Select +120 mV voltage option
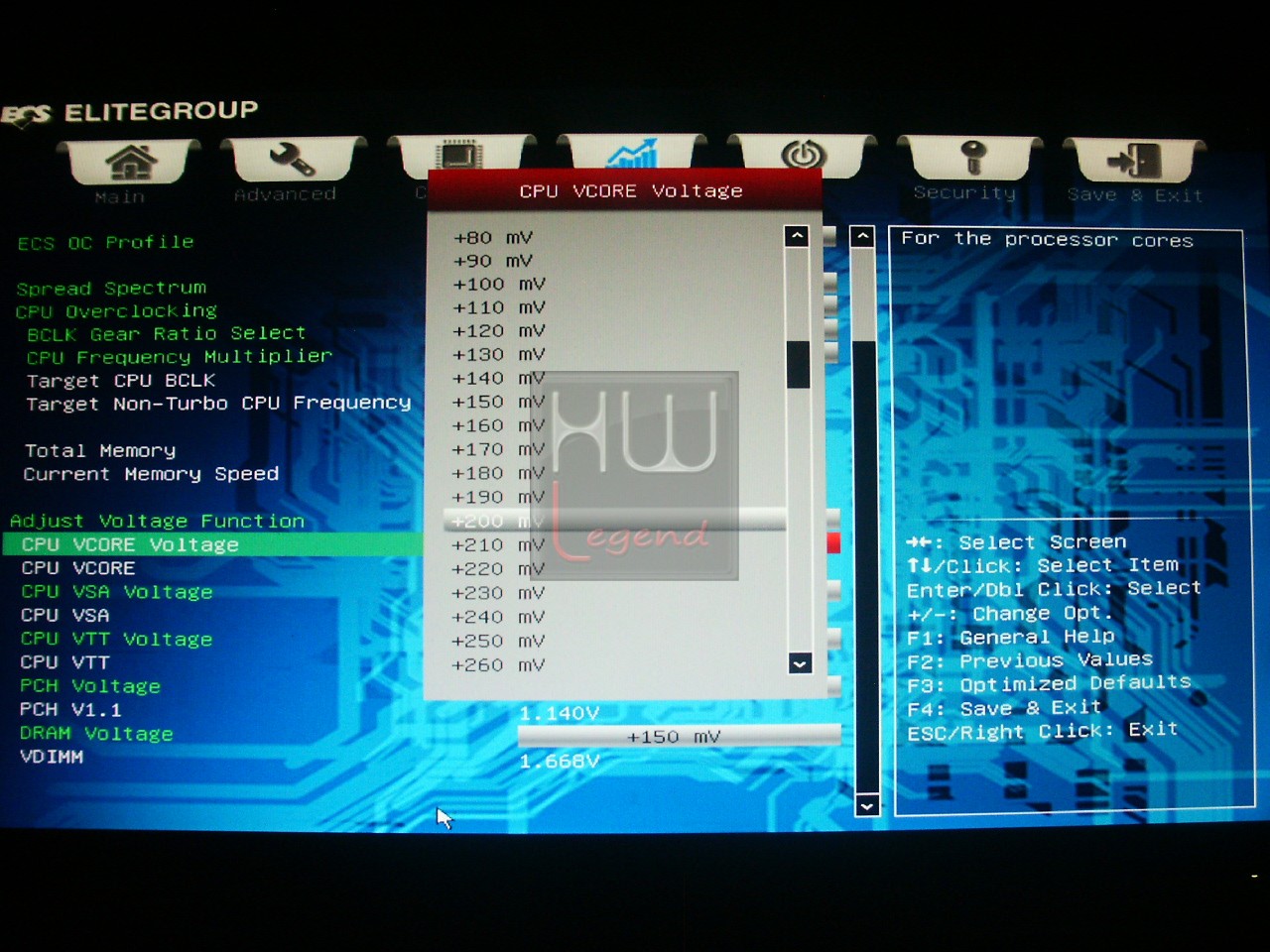 coord(499,331)
